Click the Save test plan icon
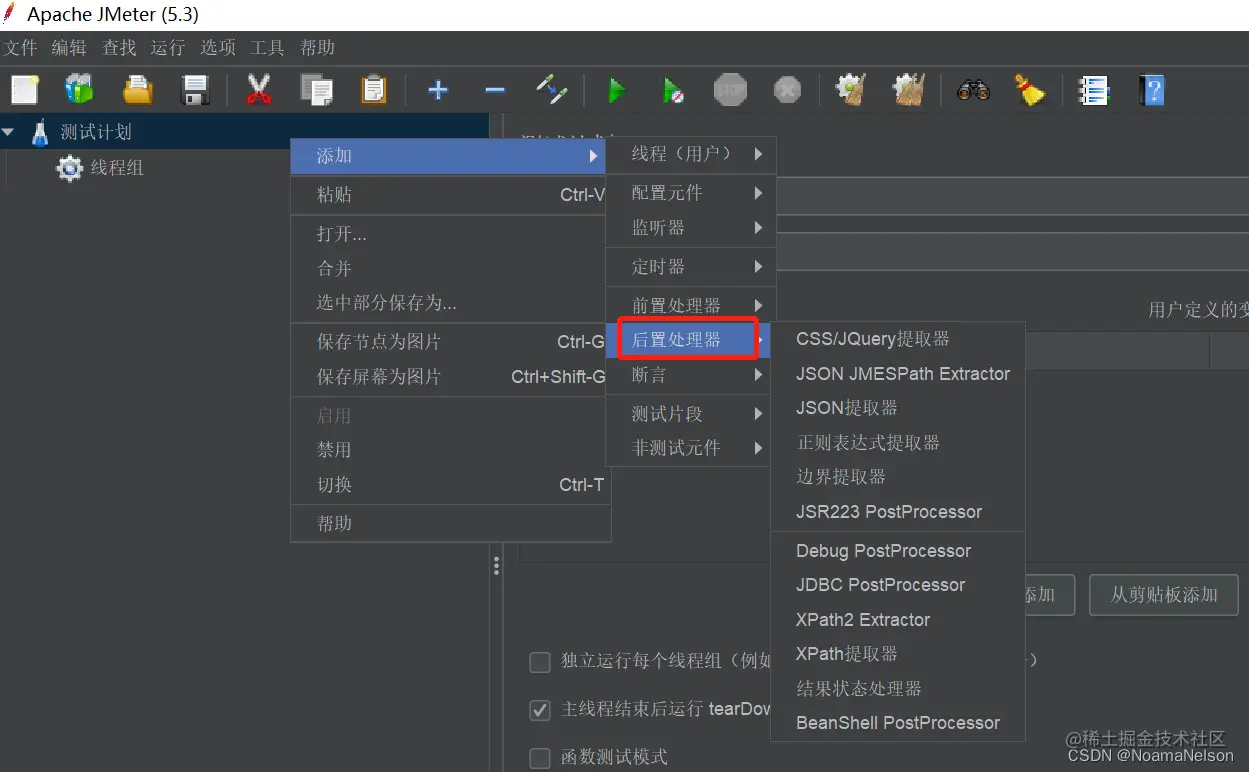This screenshot has width=1249, height=772. click(195, 90)
